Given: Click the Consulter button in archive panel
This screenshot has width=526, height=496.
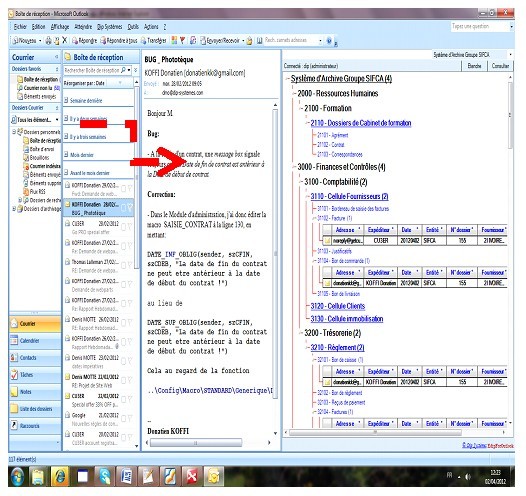Looking at the screenshot, I should click(x=500, y=66).
